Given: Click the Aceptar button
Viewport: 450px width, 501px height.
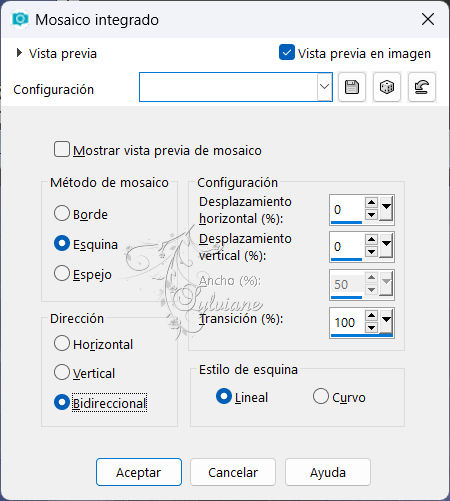Looking at the screenshot, I should coord(139,472).
